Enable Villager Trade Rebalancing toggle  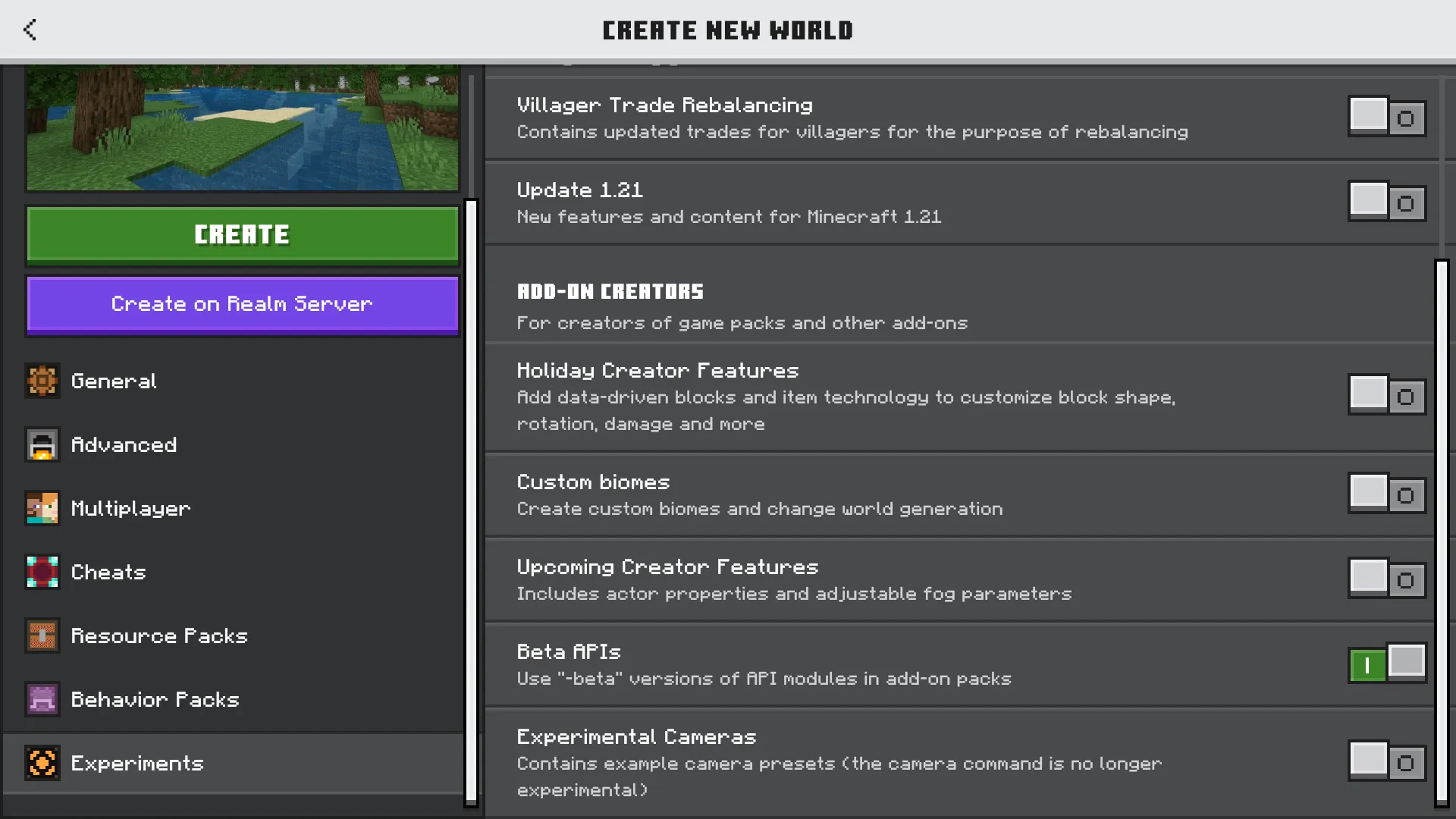point(1387,117)
